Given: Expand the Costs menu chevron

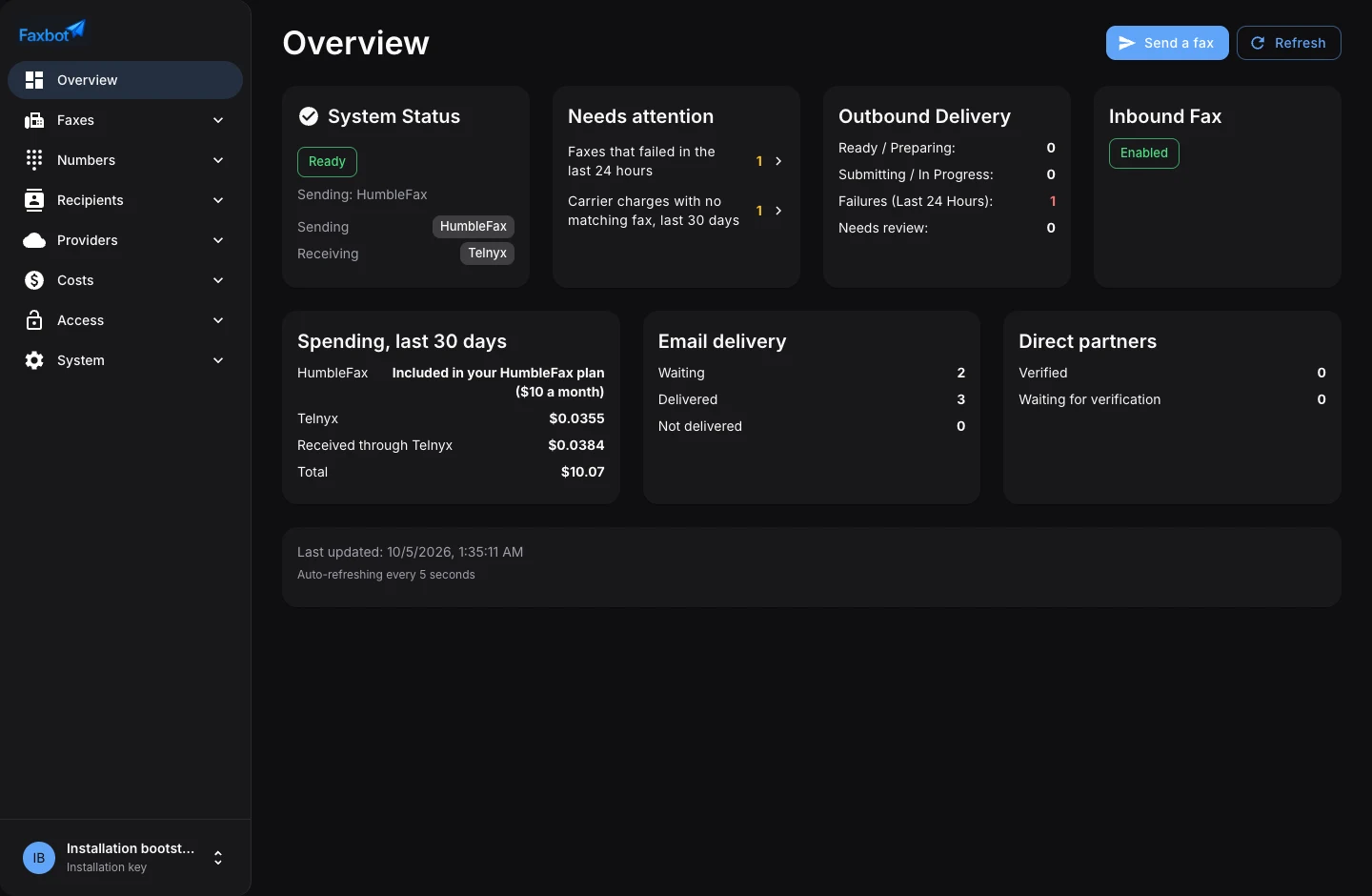Looking at the screenshot, I should click(x=218, y=280).
